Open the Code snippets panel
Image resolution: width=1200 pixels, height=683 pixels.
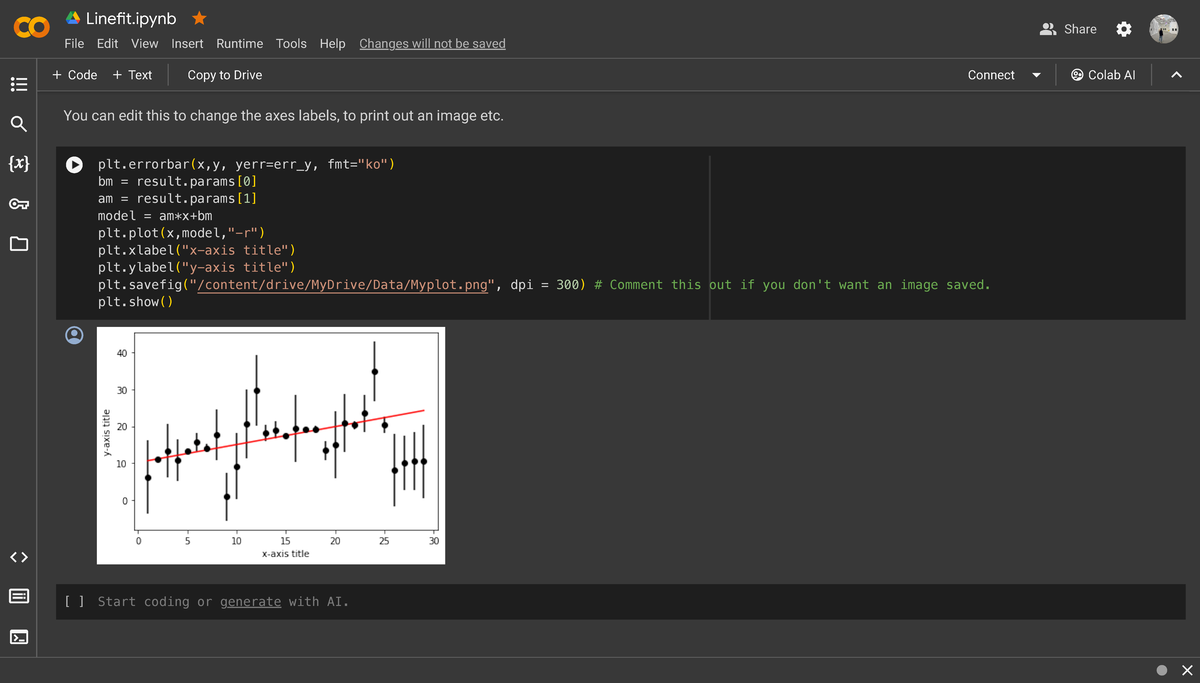[x=18, y=557]
